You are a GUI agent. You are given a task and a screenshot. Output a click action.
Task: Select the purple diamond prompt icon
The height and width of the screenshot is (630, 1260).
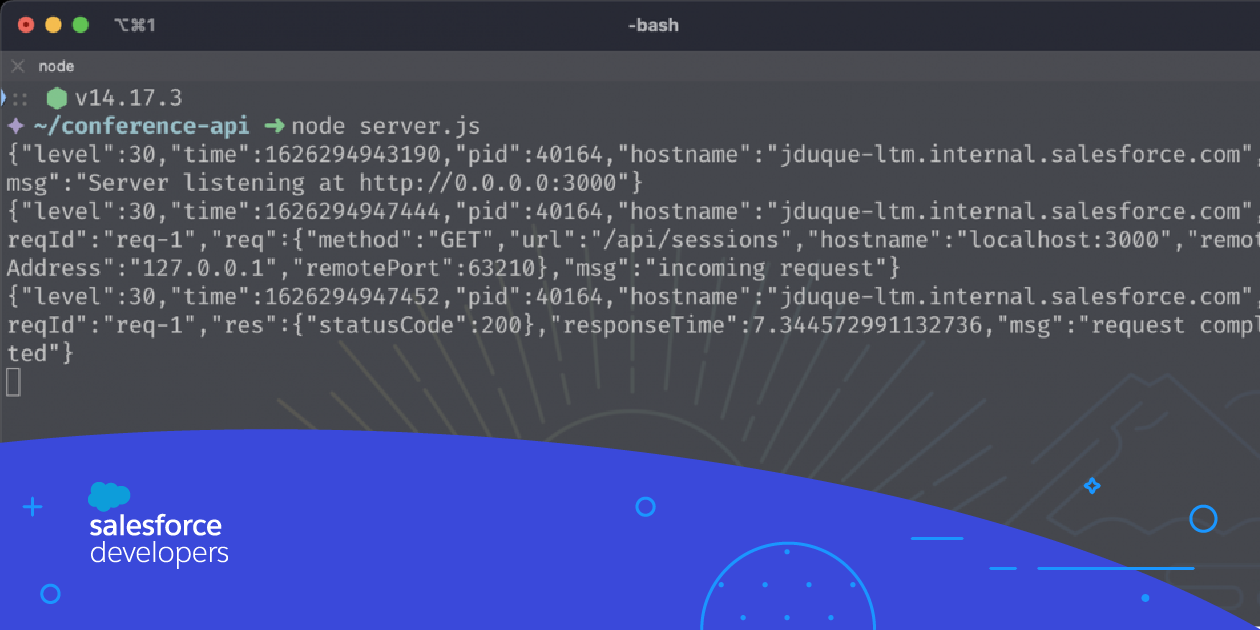(x=14, y=125)
